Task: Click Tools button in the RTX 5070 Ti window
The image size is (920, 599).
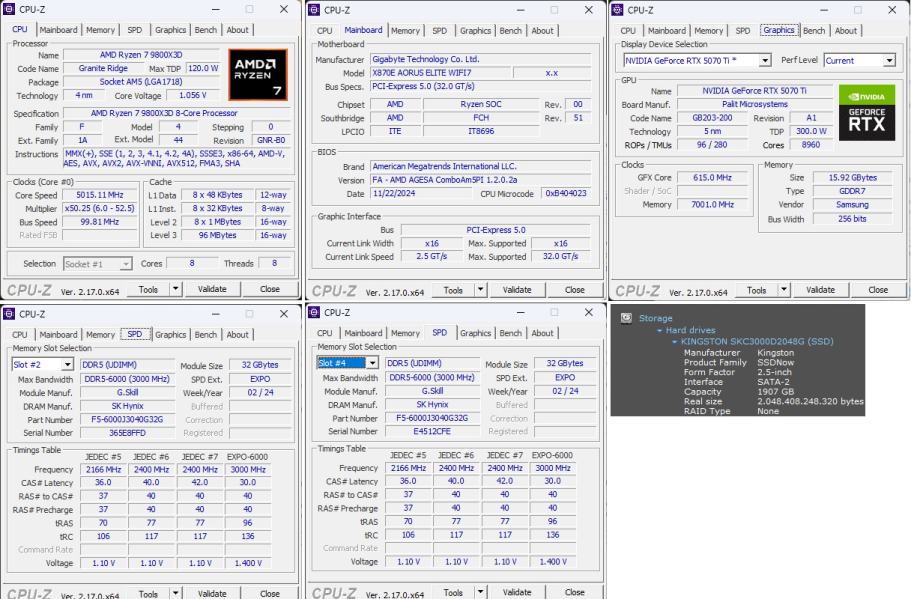Action: 756,289
